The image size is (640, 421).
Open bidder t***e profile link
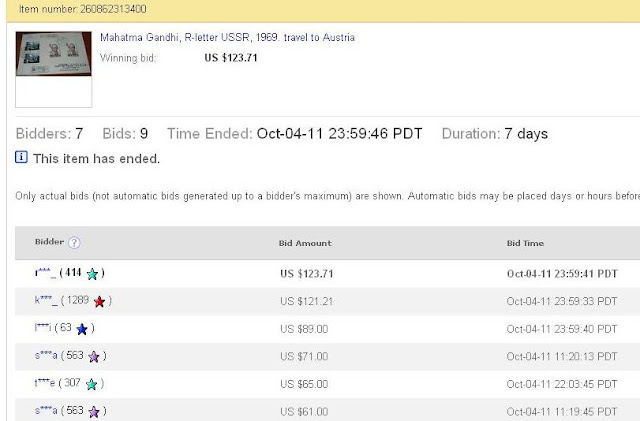click(x=44, y=382)
